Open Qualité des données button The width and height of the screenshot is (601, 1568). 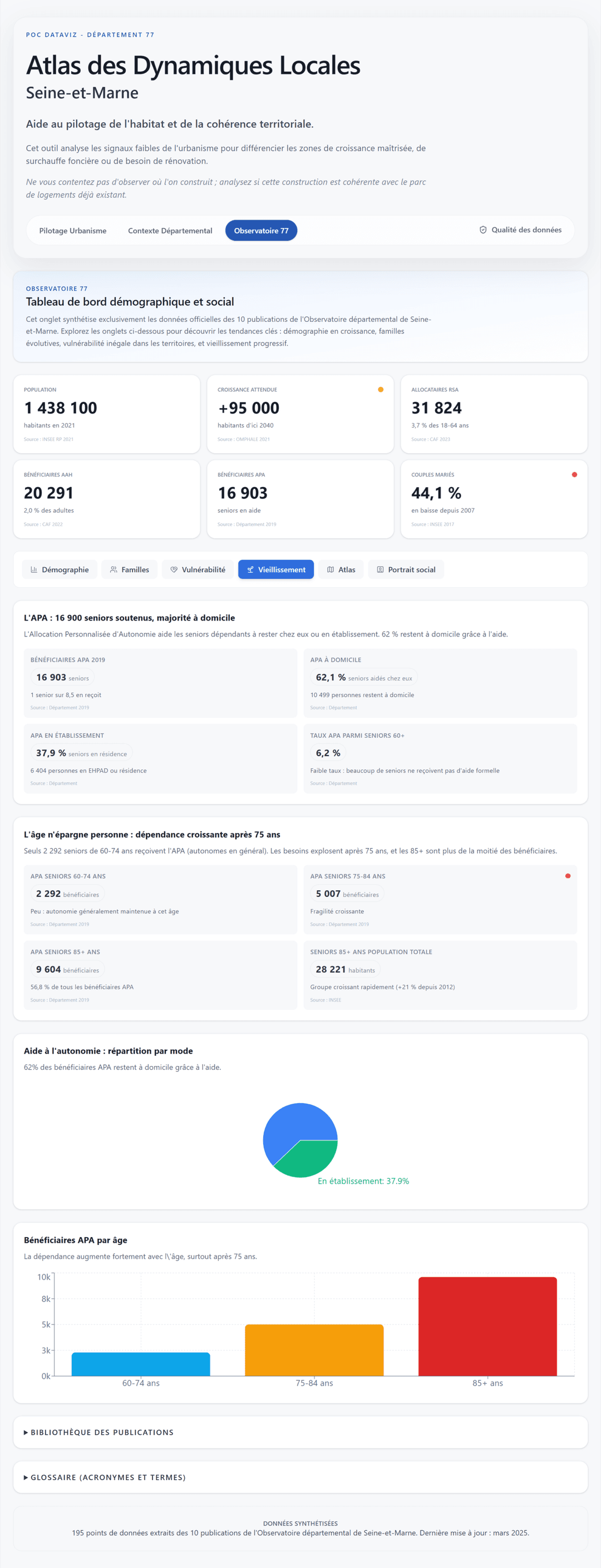pyautogui.click(x=521, y=230)
